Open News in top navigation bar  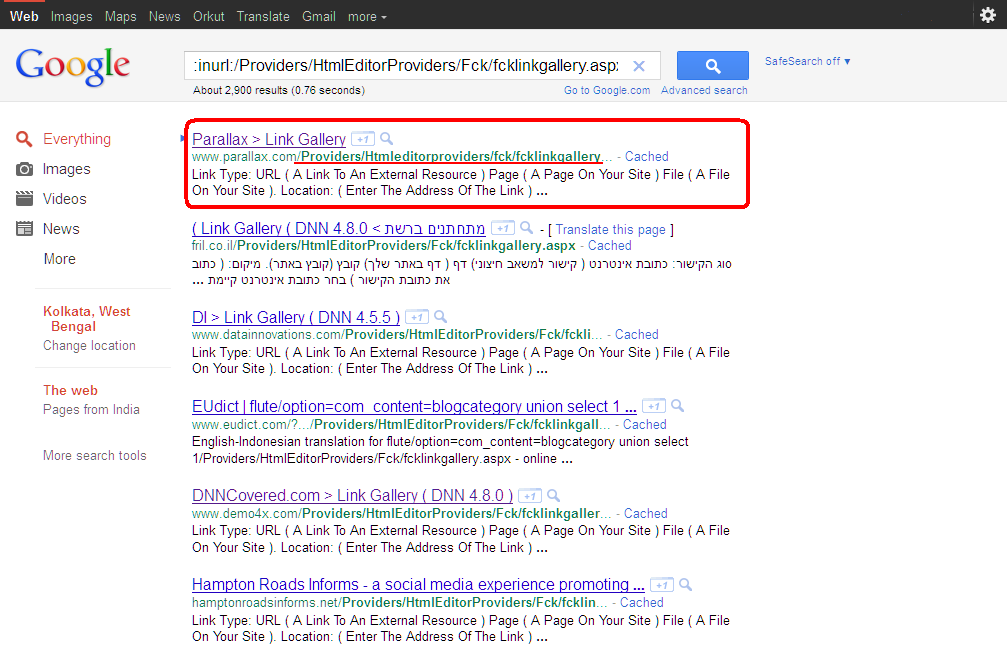[x=164, y=17]
